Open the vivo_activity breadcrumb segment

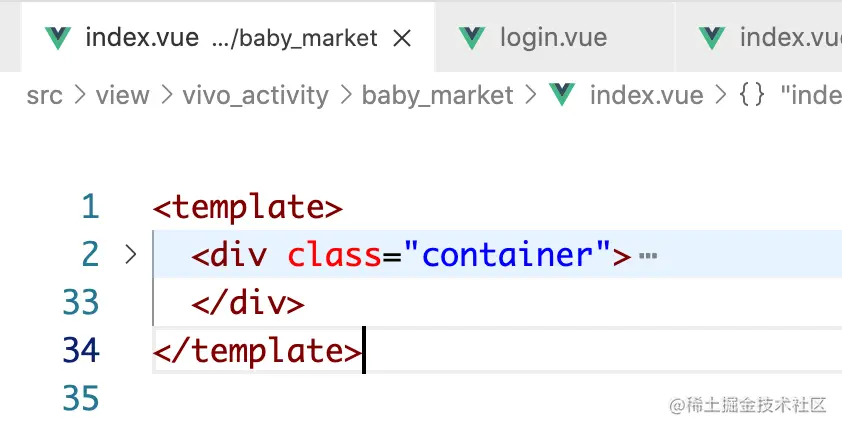pyautogui.click(x=255, y=96)
